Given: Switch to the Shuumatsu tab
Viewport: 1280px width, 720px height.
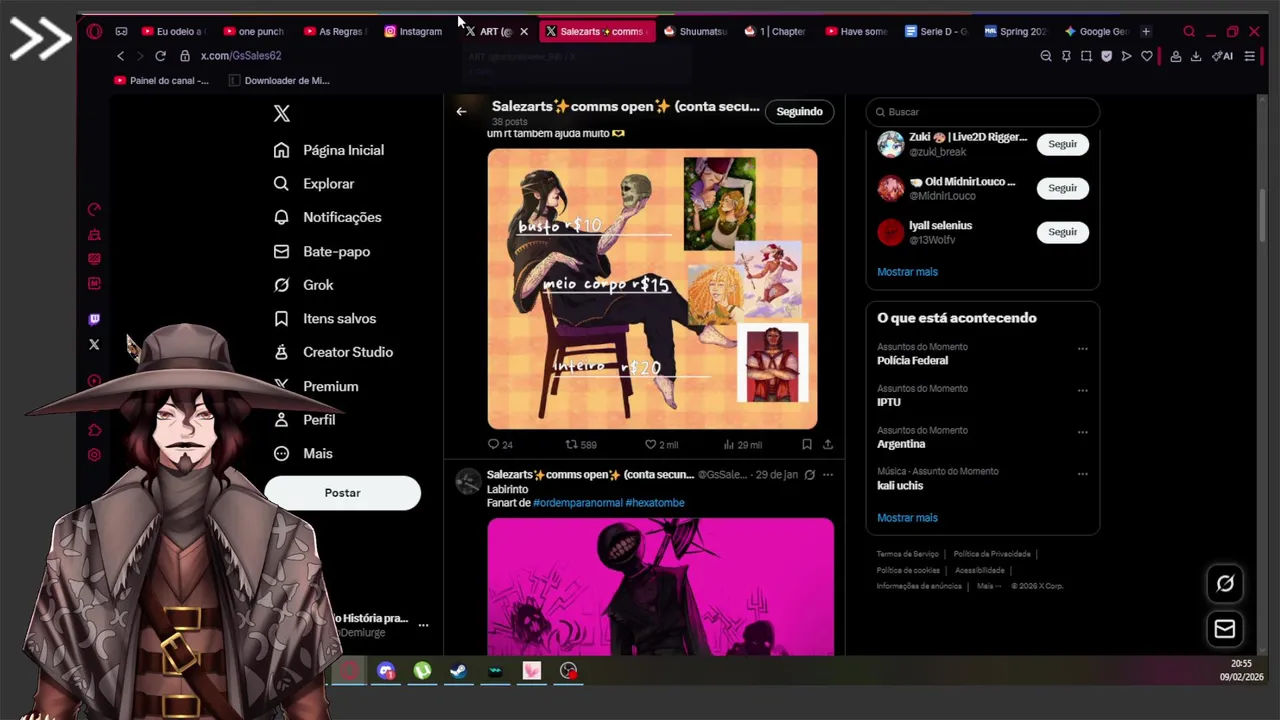Looking at the screenshot, I should click(695, 31).
